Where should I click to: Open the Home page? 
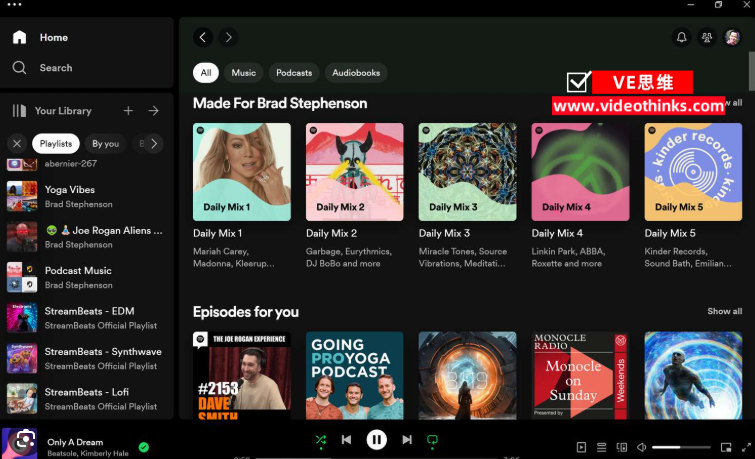[x=40, y=38]
